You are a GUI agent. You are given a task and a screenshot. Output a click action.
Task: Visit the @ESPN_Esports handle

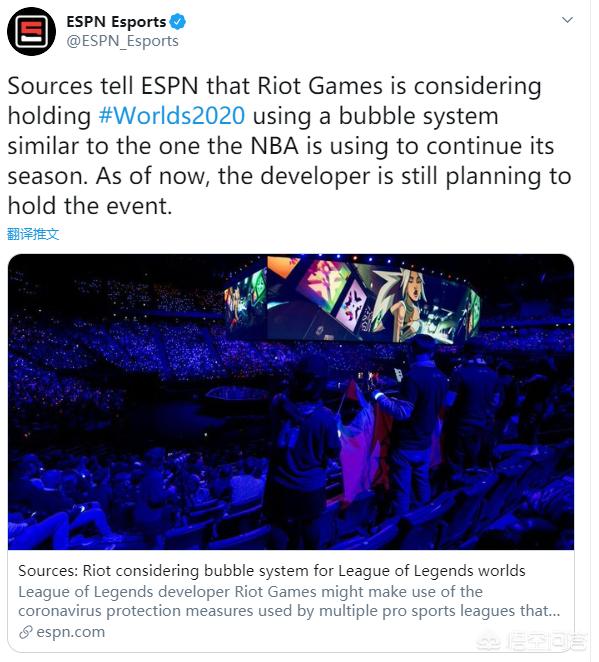(x=122, y=41)
